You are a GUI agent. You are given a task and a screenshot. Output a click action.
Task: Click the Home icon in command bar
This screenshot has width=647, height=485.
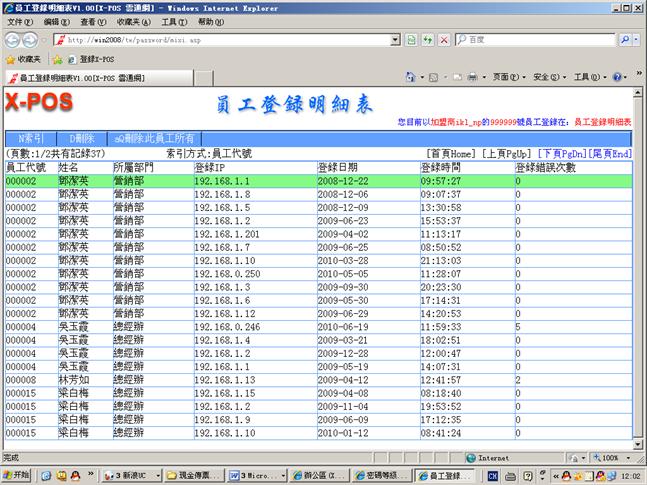[x=412, y=77]
